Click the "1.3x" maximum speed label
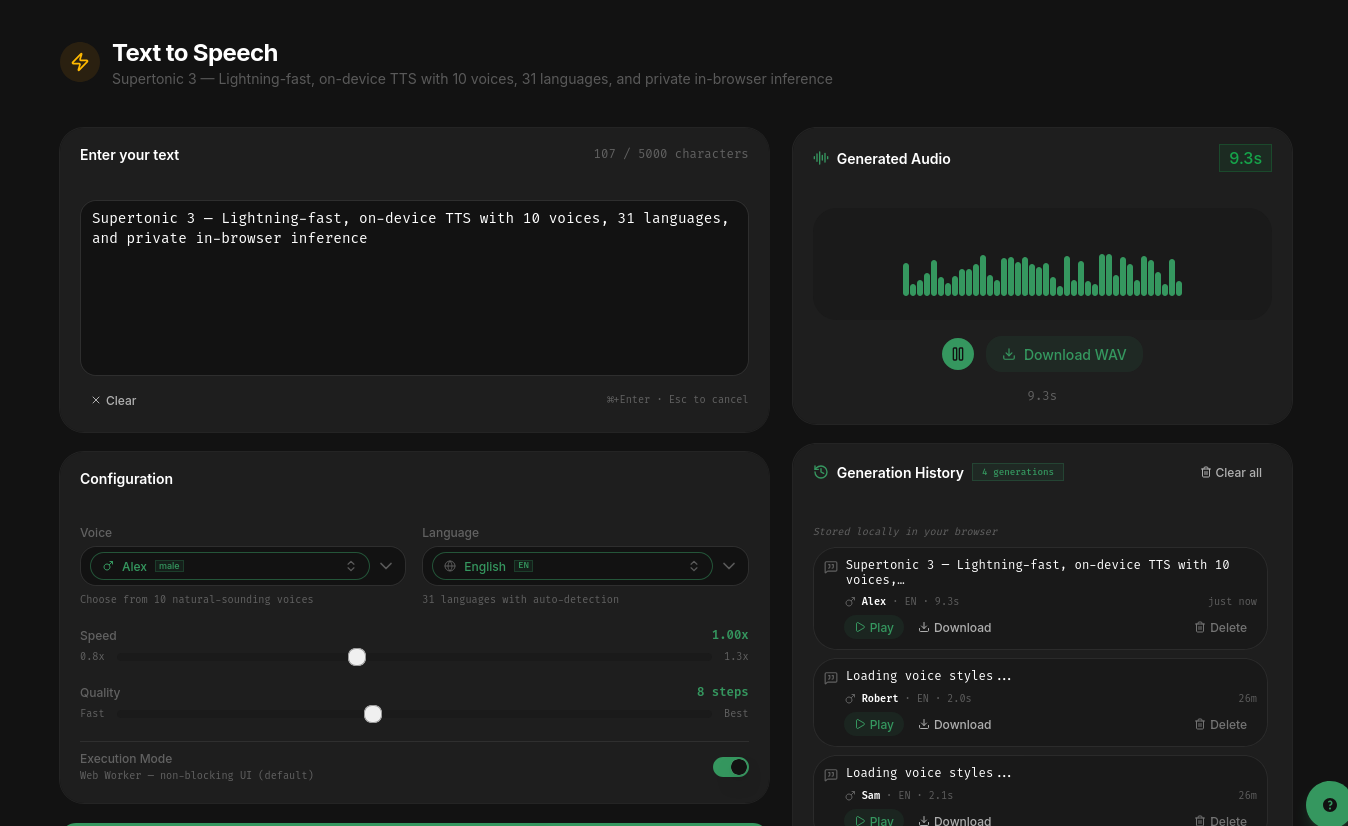The height and width of the screenshot is (826, 1348). click(736, 657)
